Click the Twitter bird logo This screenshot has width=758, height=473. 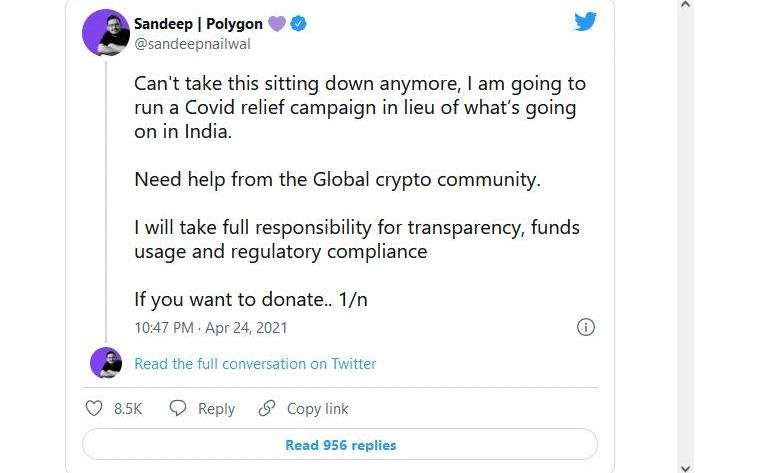585,22
